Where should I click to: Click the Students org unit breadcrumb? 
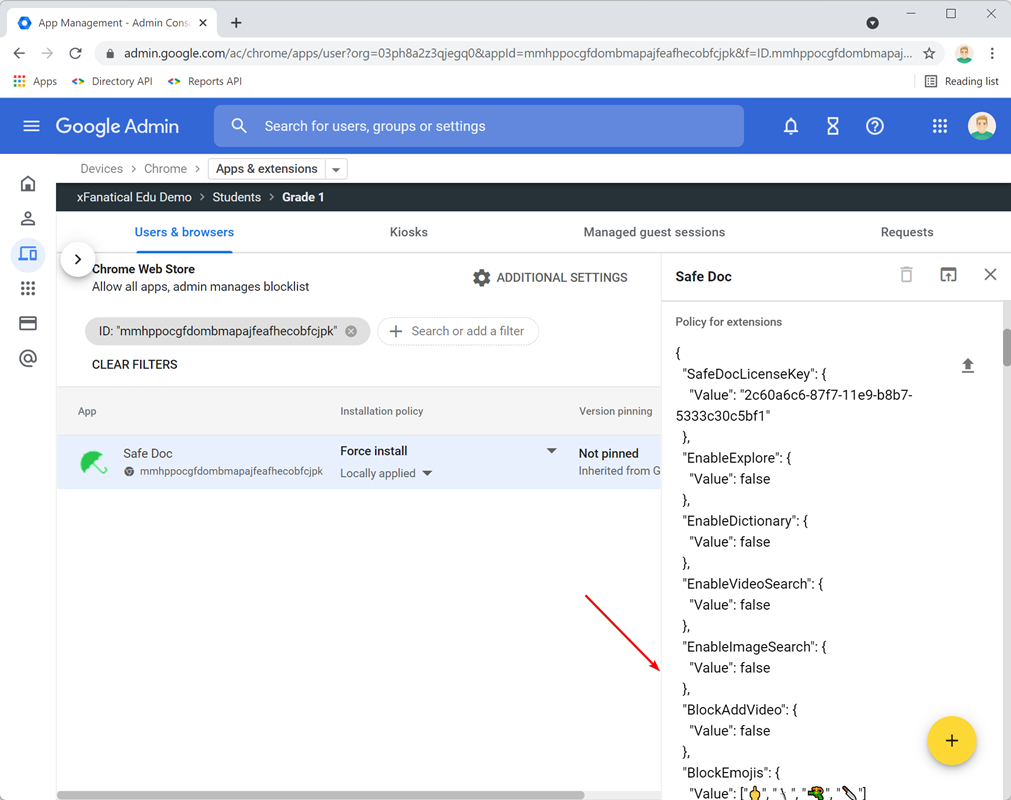237,197
